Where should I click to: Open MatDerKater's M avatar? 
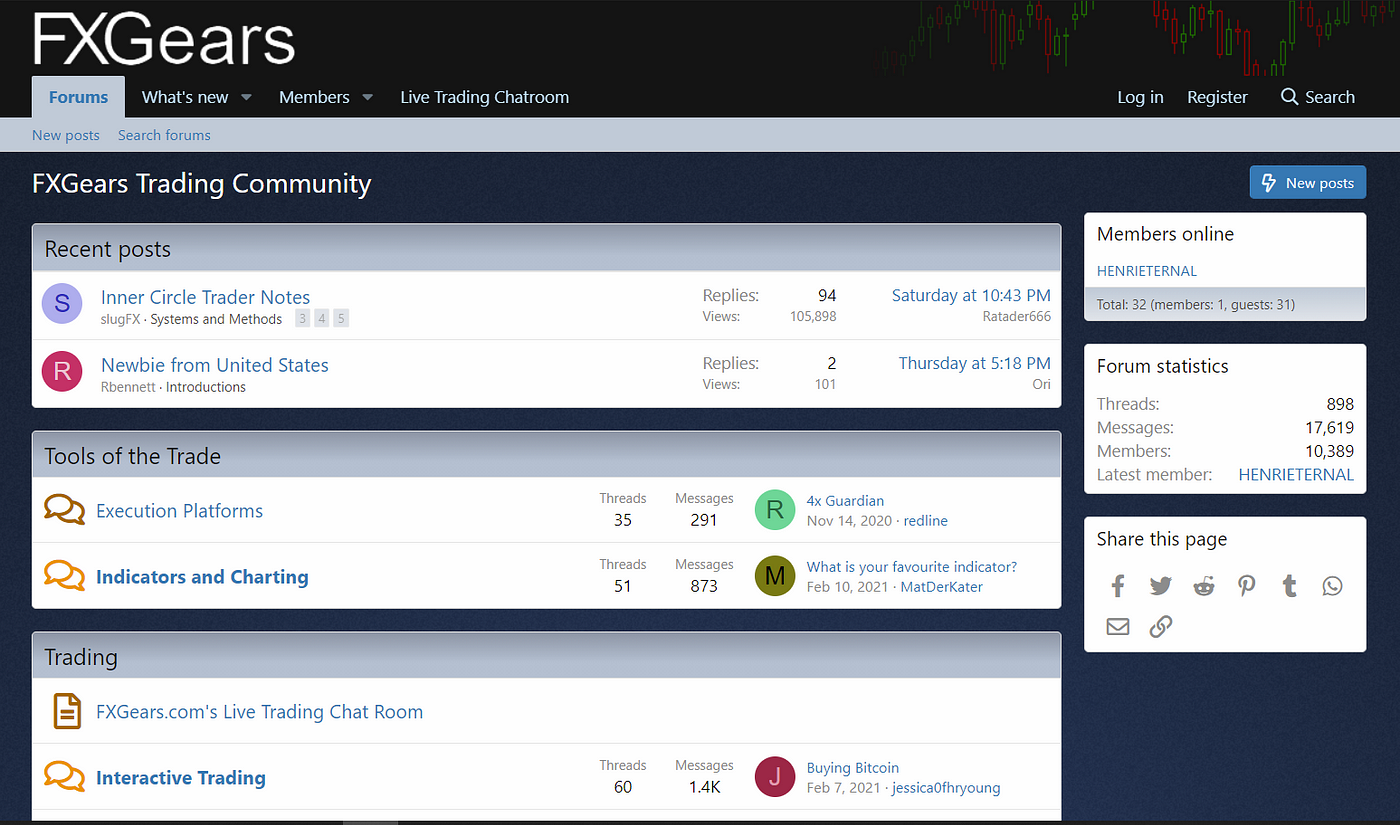[x=774, y=576]
